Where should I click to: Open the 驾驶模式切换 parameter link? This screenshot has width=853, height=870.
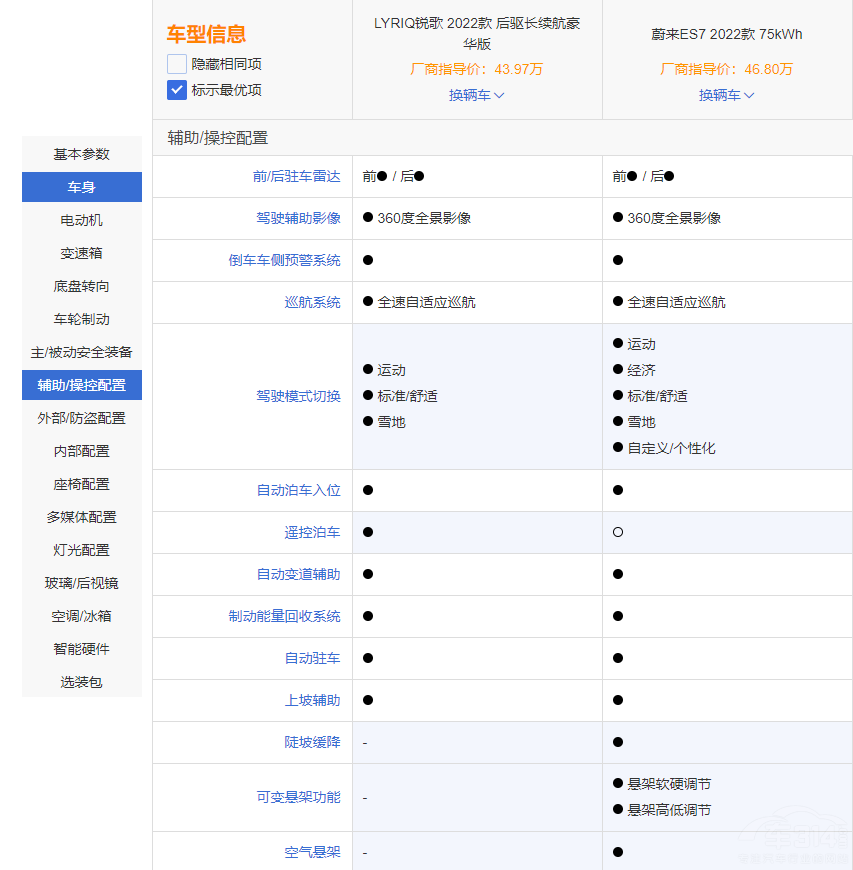(x=298, y=396)
